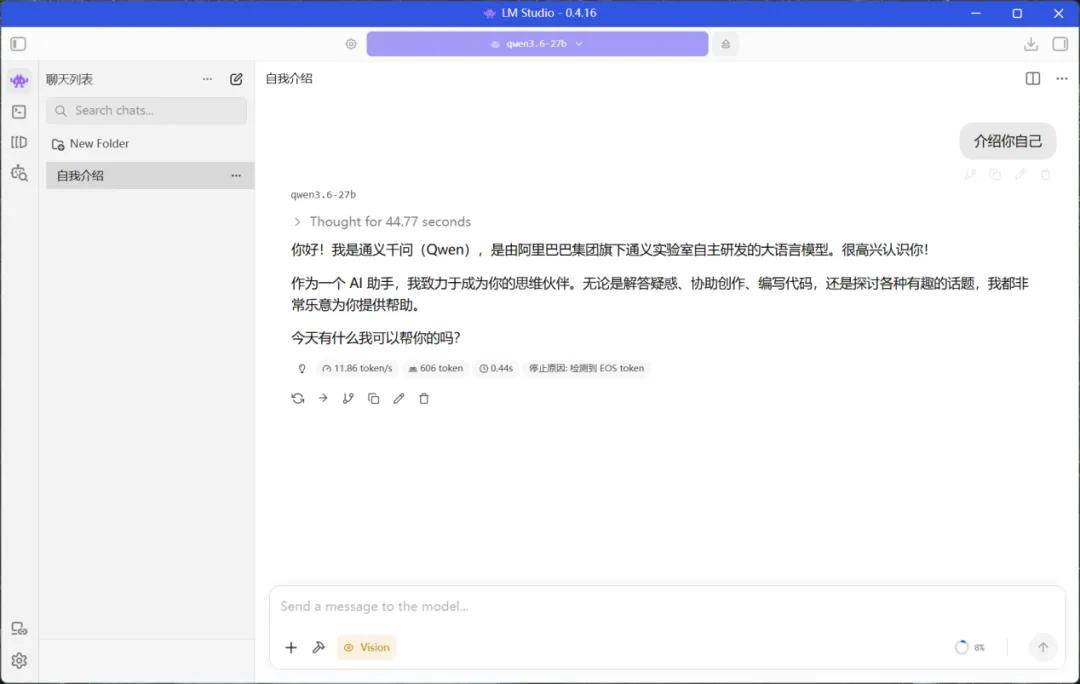Open chat header more options menu
The height and width of the screenshot is (684, 1080).
tap(1061, 79)
